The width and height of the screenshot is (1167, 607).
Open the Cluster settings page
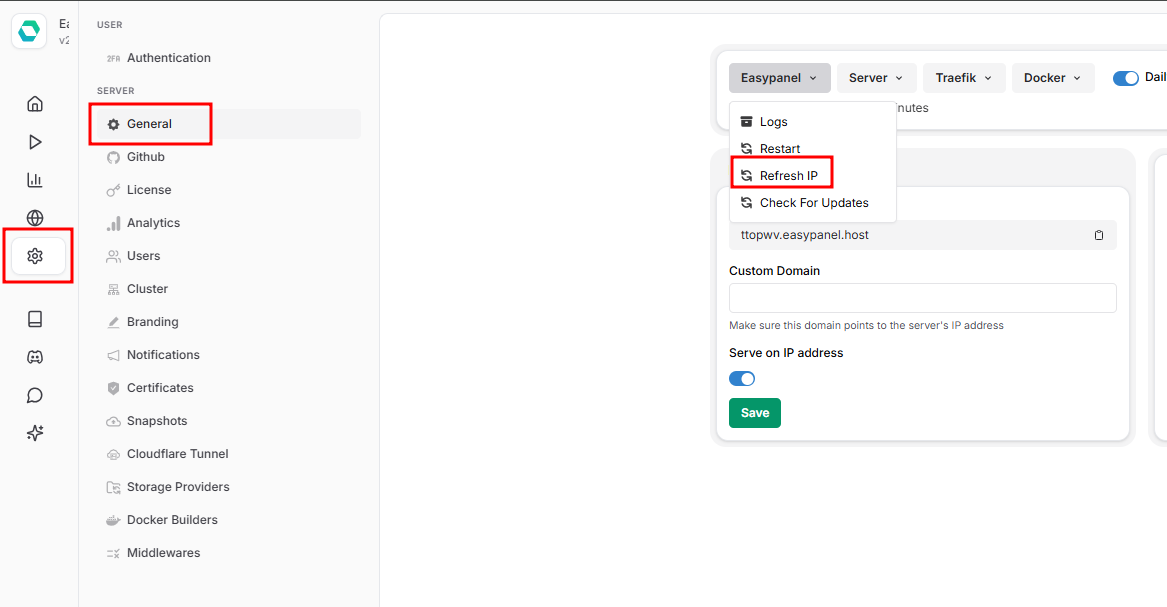point(228,289)
